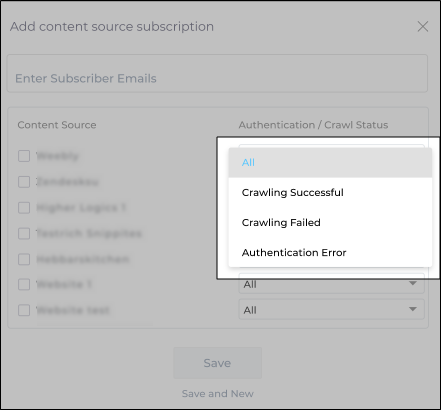This screenshot has width=441, height=410.
Task: Choose All in the open status list
Action: tap(330, 163)
